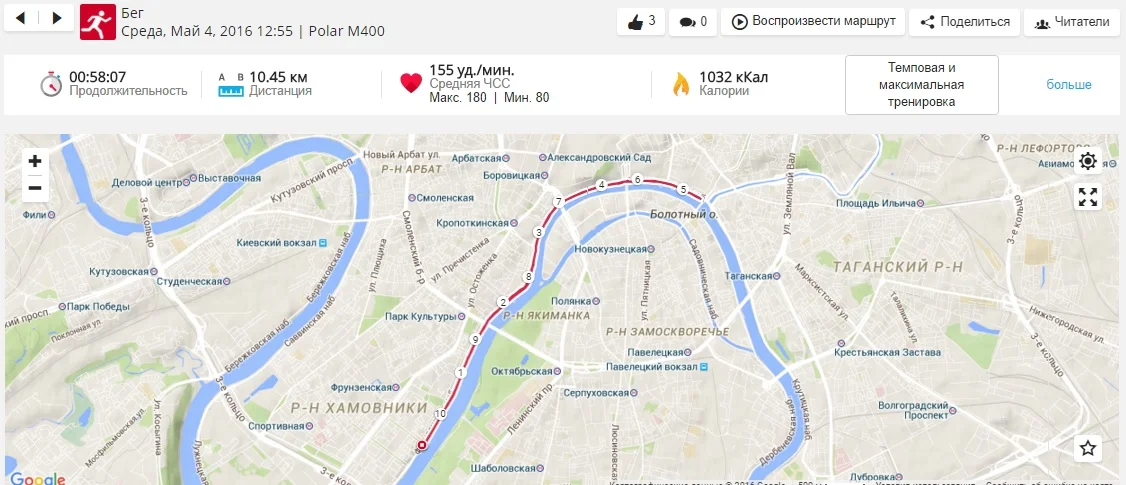Select kilometer marker 5 on the route
This screenshot has width=1126, height=485.
coord(683,189)
